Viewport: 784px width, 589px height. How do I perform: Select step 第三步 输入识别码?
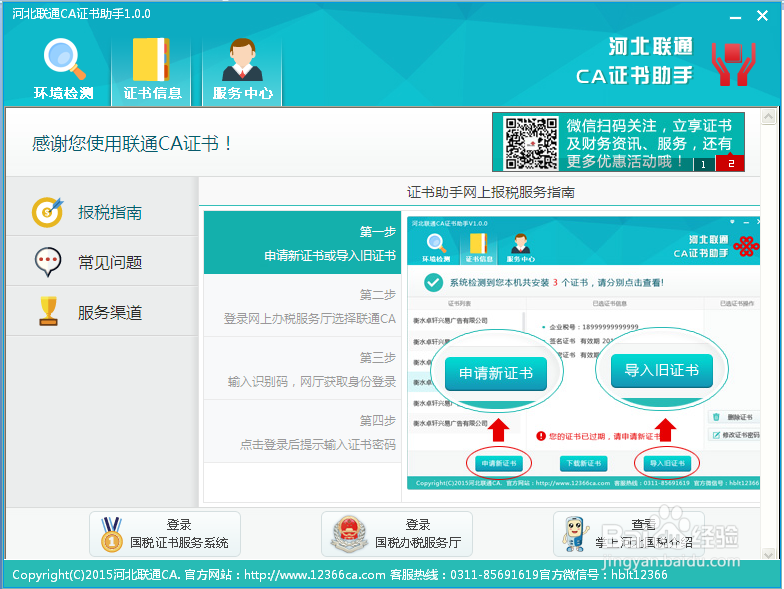click(302, 368)
